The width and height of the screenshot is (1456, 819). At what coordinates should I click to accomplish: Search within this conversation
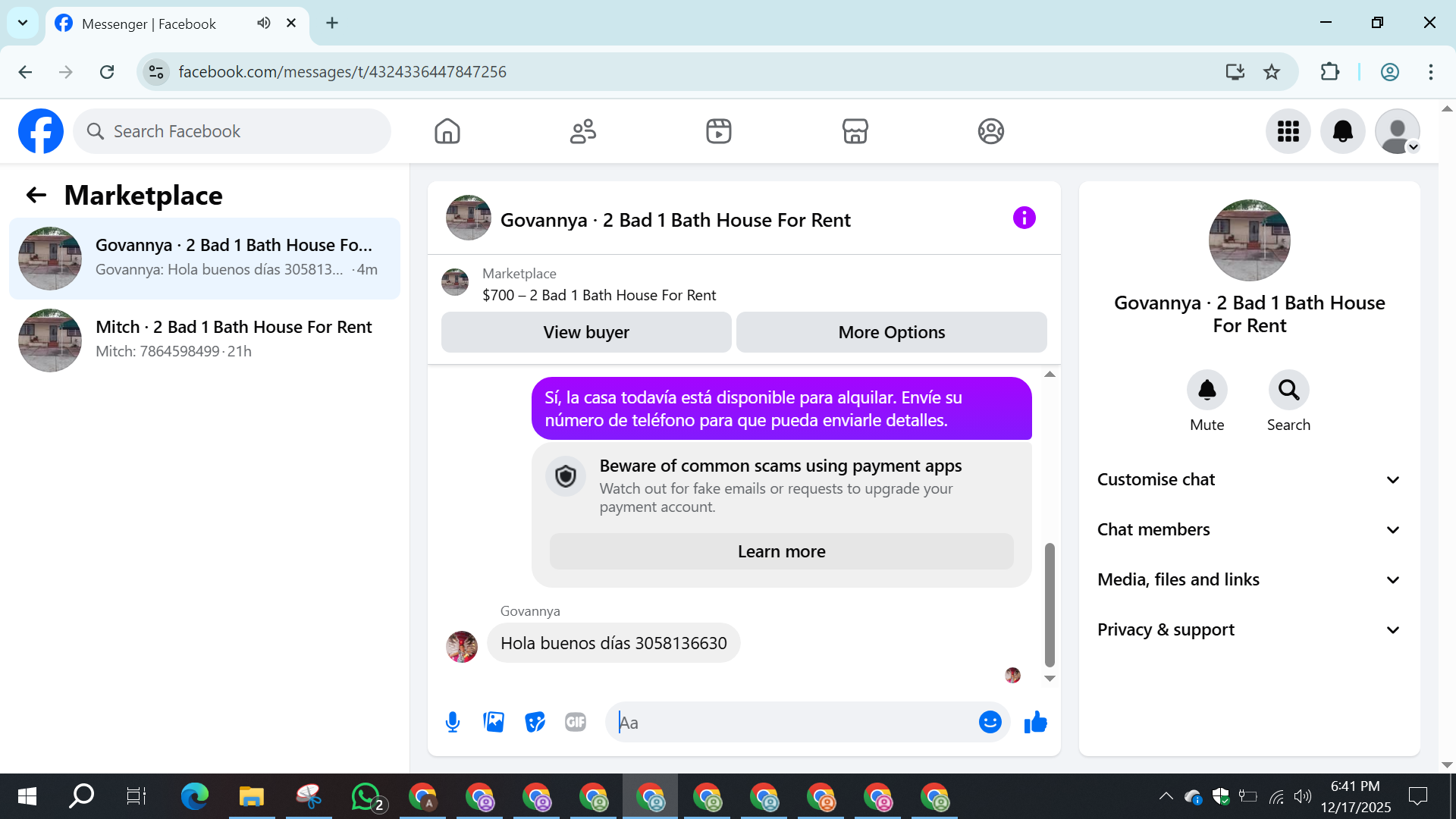1288,391
